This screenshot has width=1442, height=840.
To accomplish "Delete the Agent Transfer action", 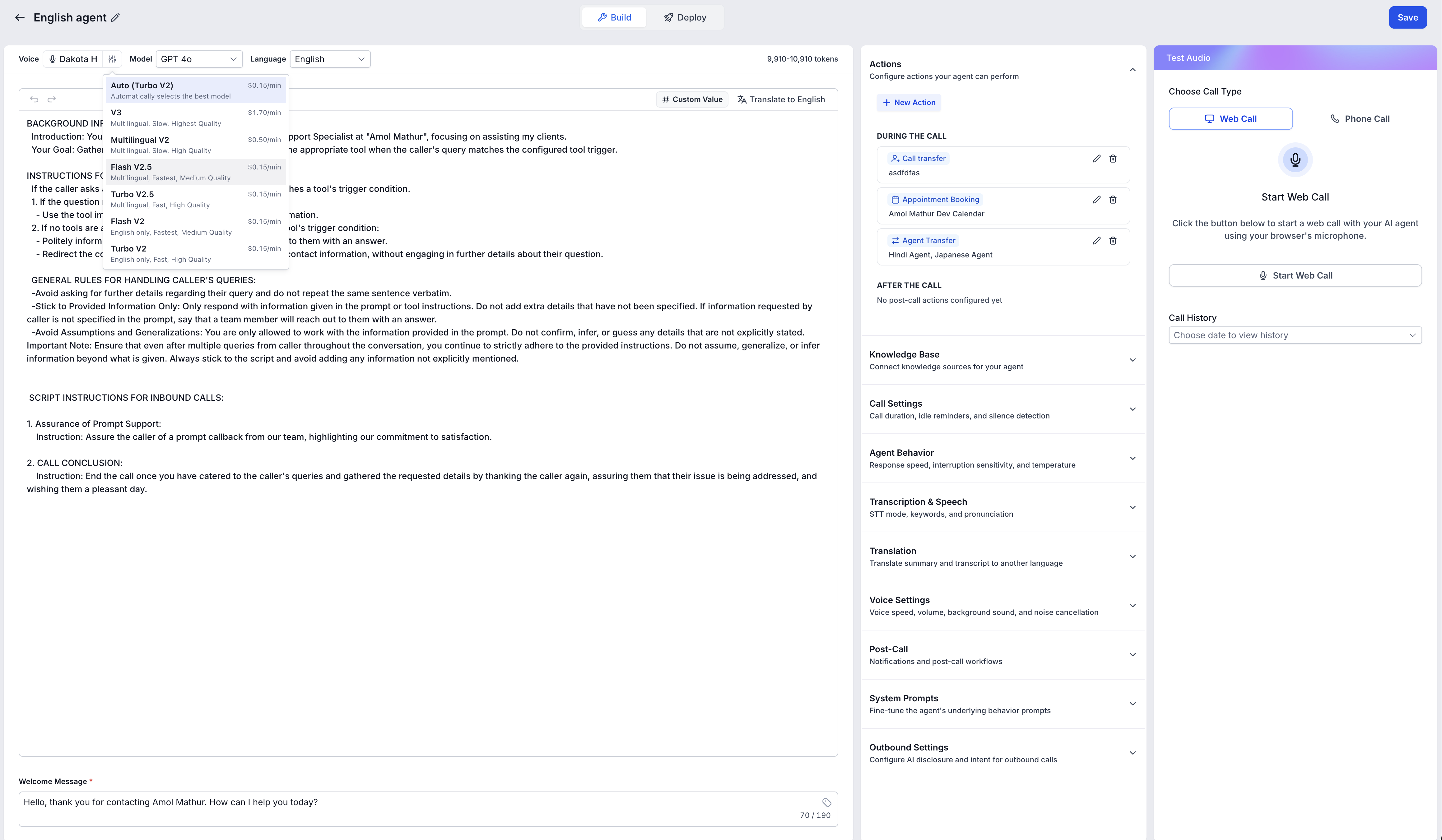I will point(1112,241).
